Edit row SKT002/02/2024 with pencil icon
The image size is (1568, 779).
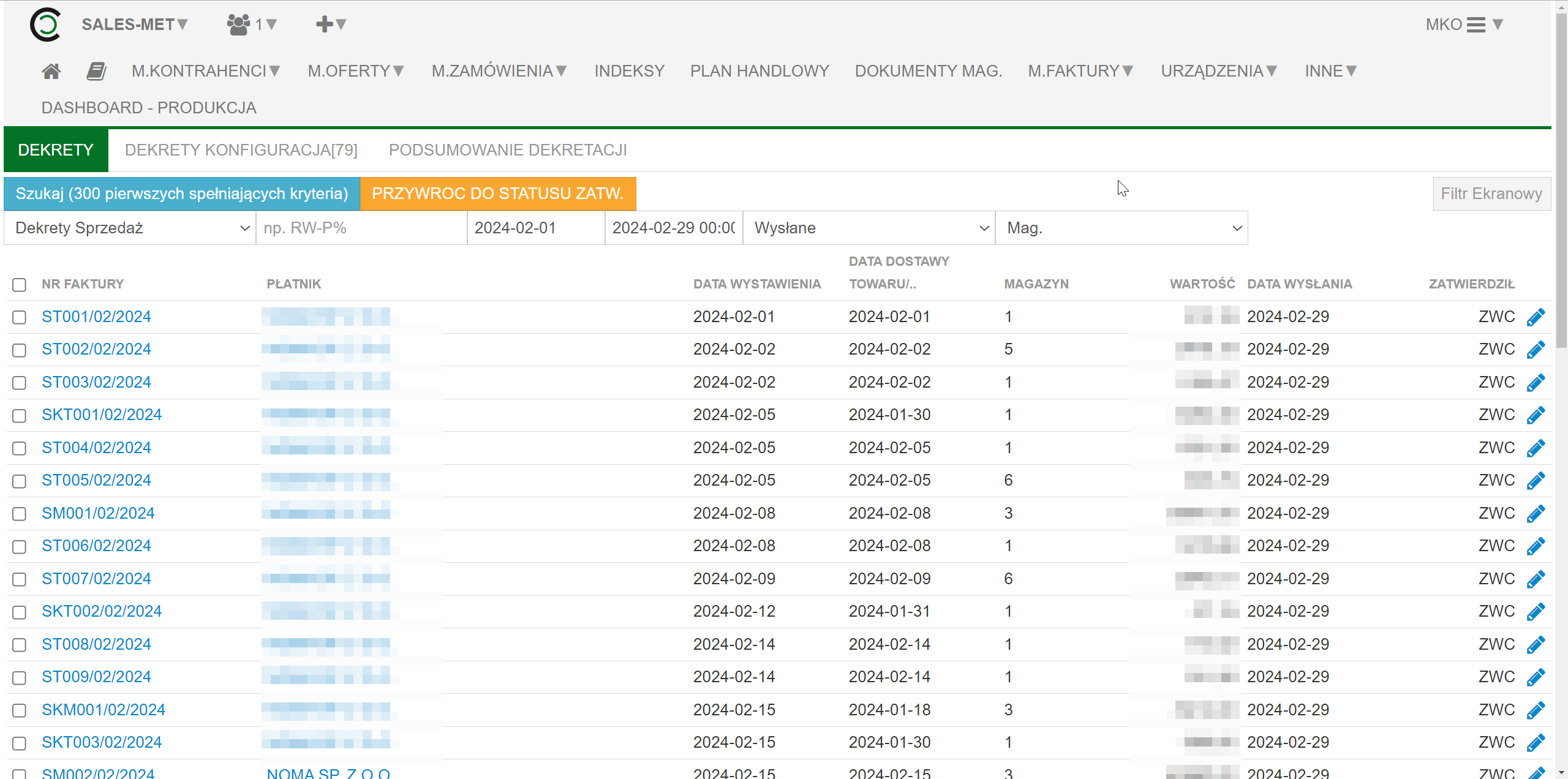point(1536,612)
